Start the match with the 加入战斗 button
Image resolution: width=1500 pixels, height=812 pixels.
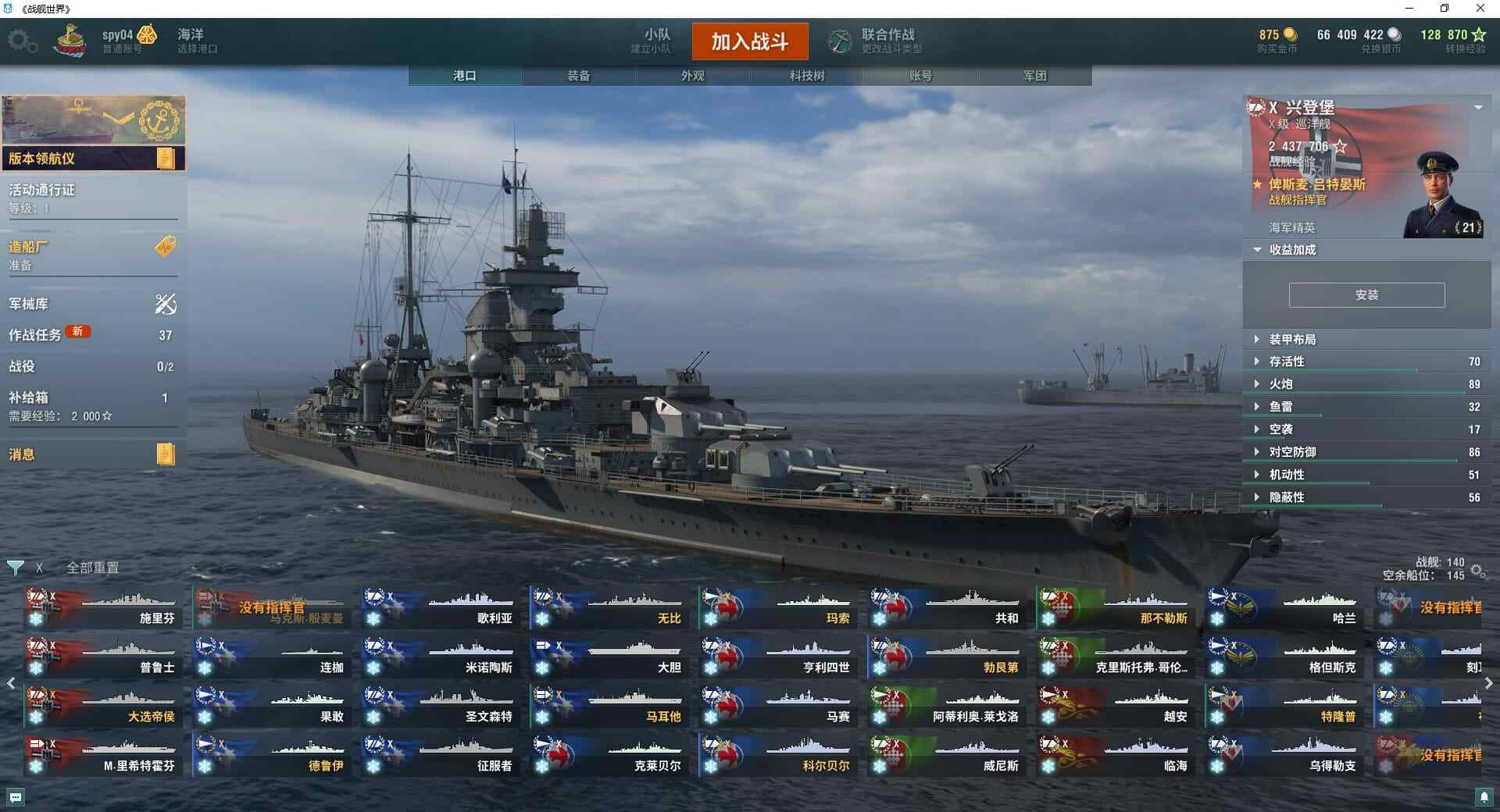coord(750,41)
